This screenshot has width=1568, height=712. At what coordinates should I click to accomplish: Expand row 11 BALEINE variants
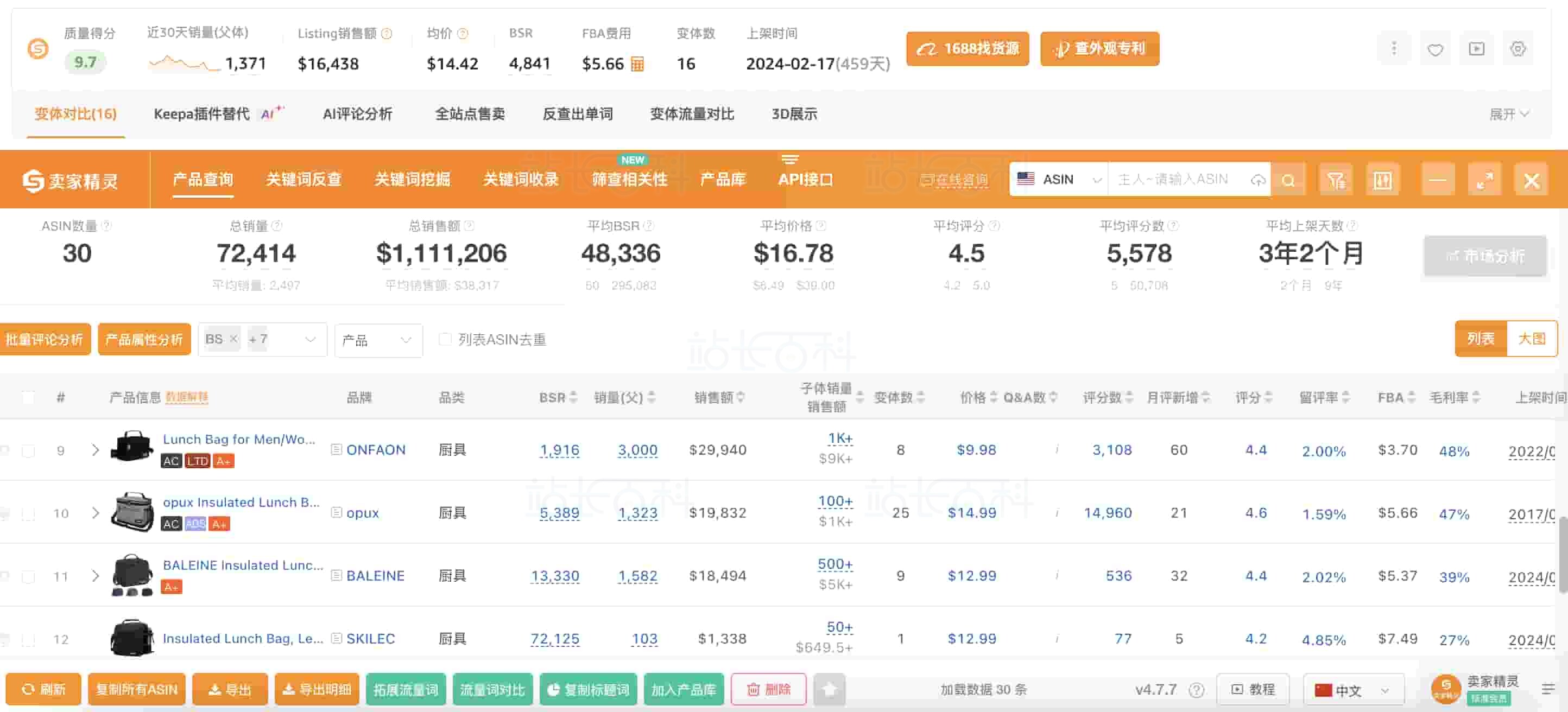95,575
